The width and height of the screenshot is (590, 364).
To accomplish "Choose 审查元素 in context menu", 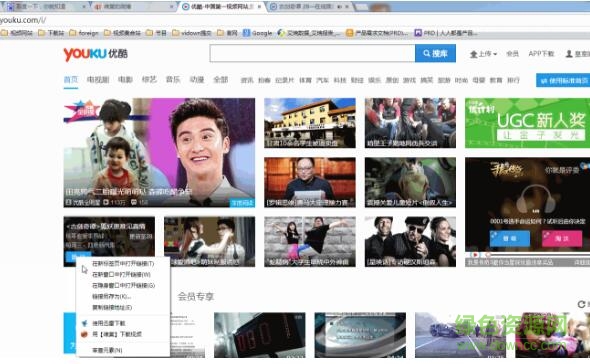I will coord(123,350).
